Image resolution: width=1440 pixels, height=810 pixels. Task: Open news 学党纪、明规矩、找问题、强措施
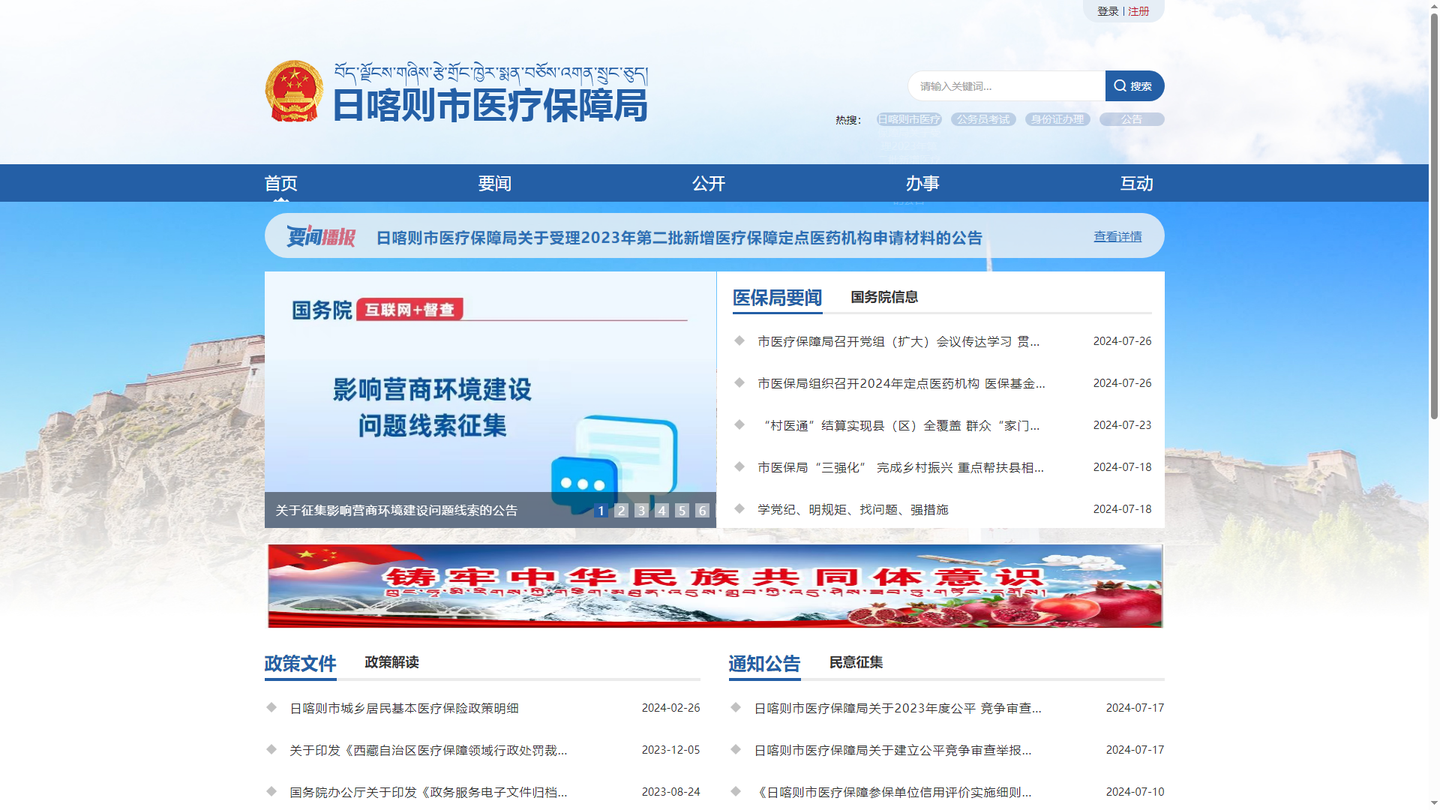[x=853, y=509]
